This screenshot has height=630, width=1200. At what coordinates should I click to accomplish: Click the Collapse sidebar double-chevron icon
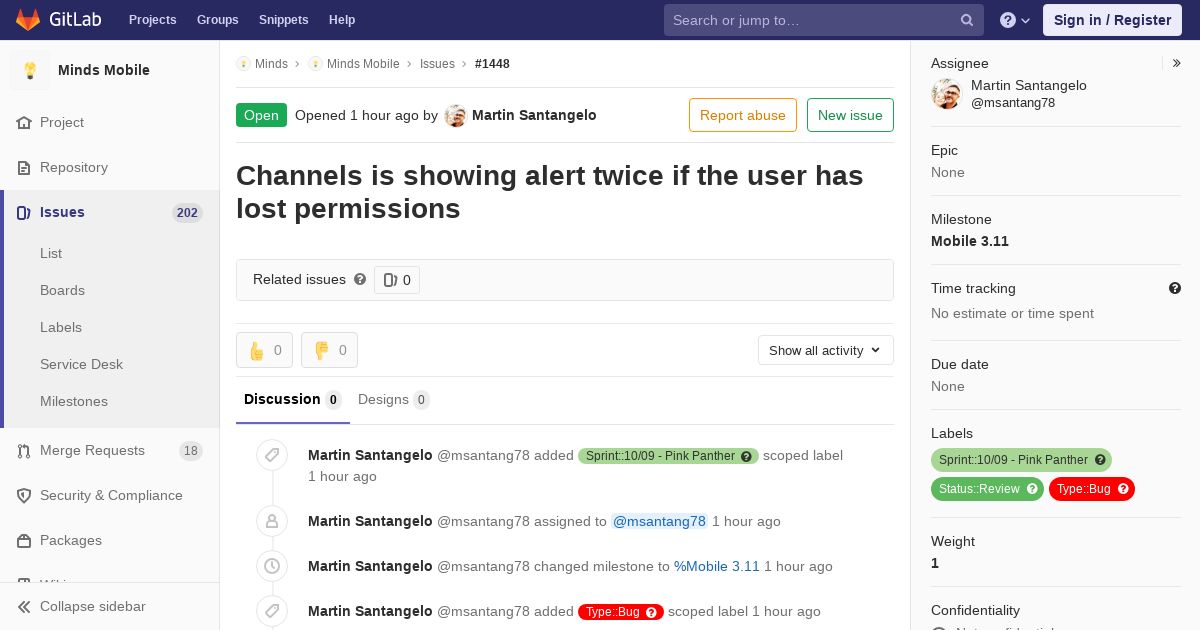[24, 607]
